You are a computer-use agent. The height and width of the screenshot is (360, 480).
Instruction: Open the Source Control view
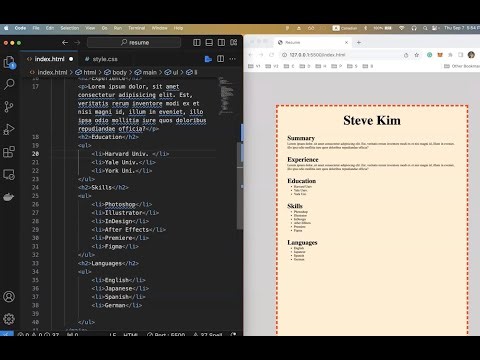[9, 107]
